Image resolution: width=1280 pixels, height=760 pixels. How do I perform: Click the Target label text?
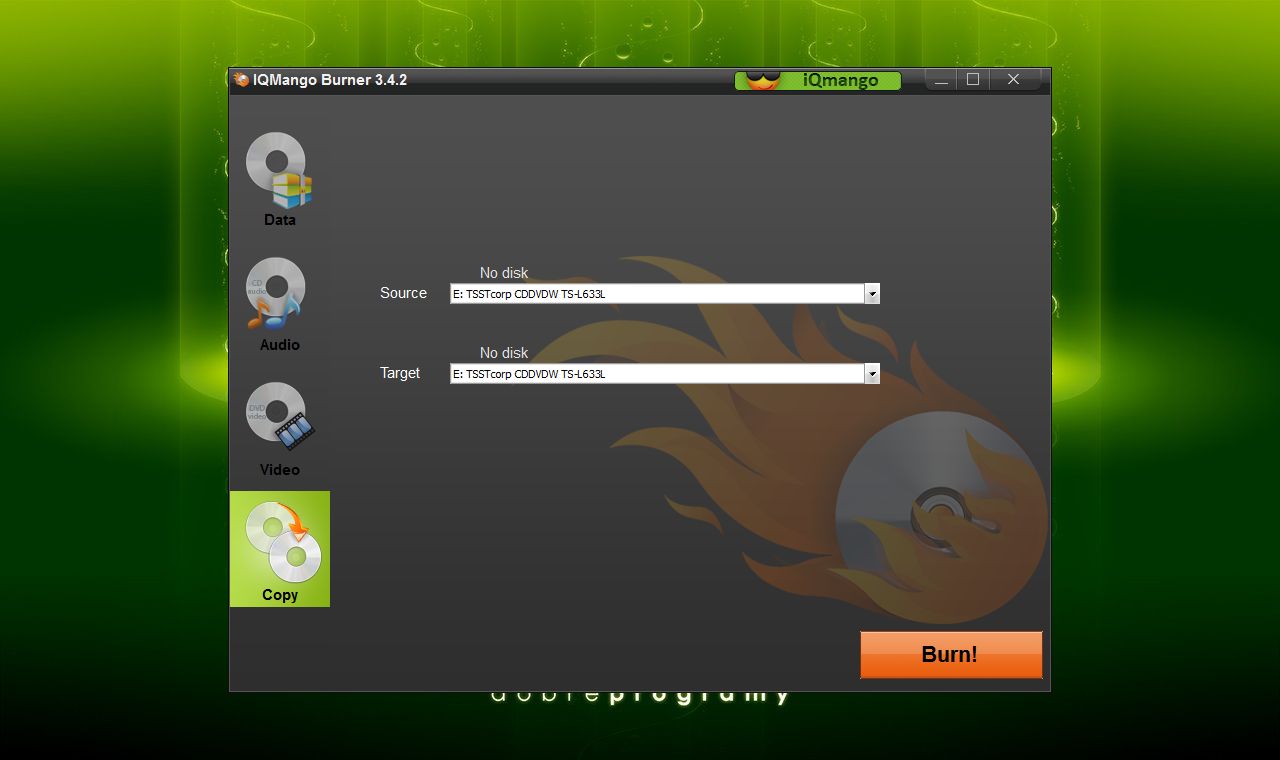point(400,373)
